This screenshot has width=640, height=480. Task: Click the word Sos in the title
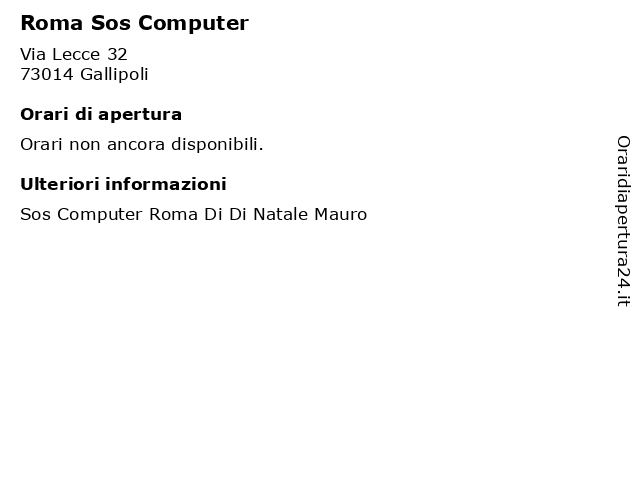(x=111, y=23)
